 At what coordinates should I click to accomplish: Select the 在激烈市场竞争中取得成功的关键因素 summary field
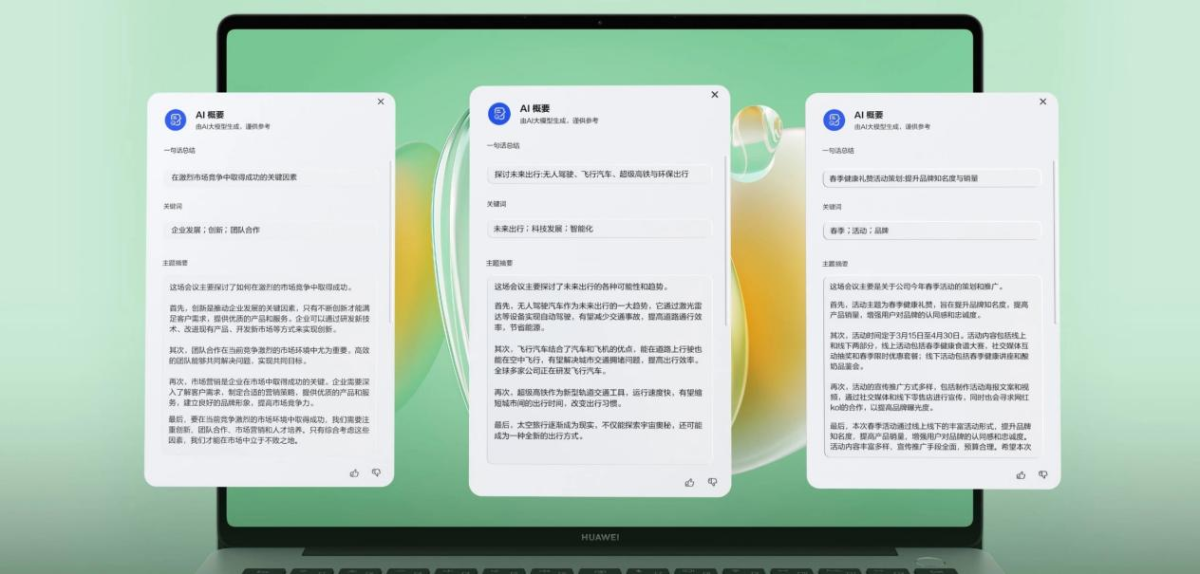pos(270,177)
